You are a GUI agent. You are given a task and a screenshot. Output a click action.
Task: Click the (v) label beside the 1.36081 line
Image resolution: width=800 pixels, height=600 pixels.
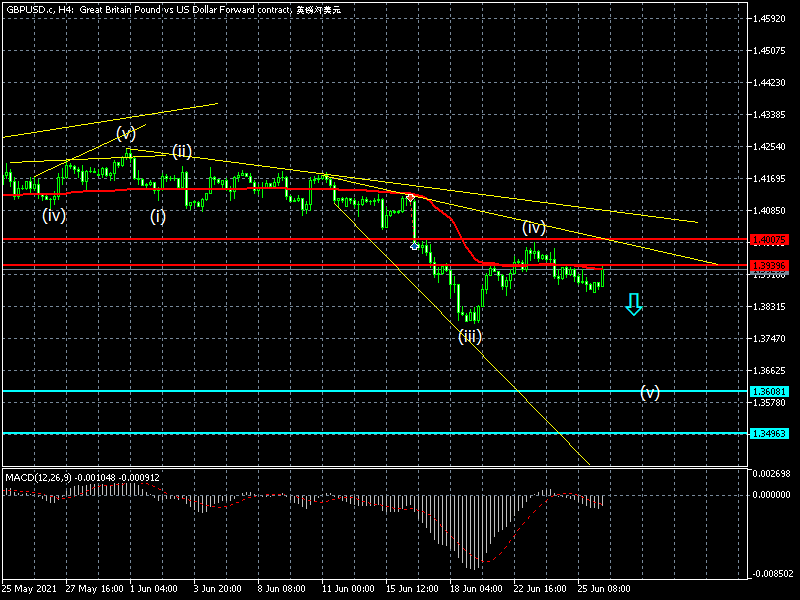650,393
